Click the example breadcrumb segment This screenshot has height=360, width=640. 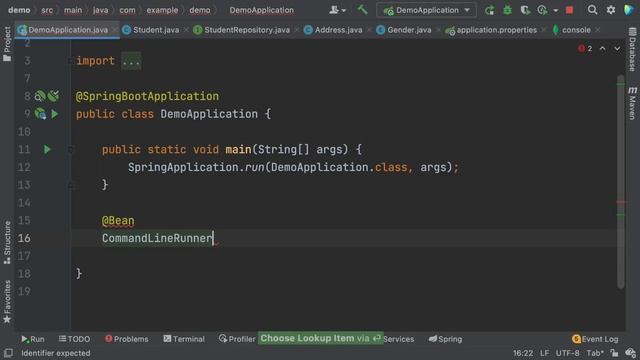[x=162, y=10]
